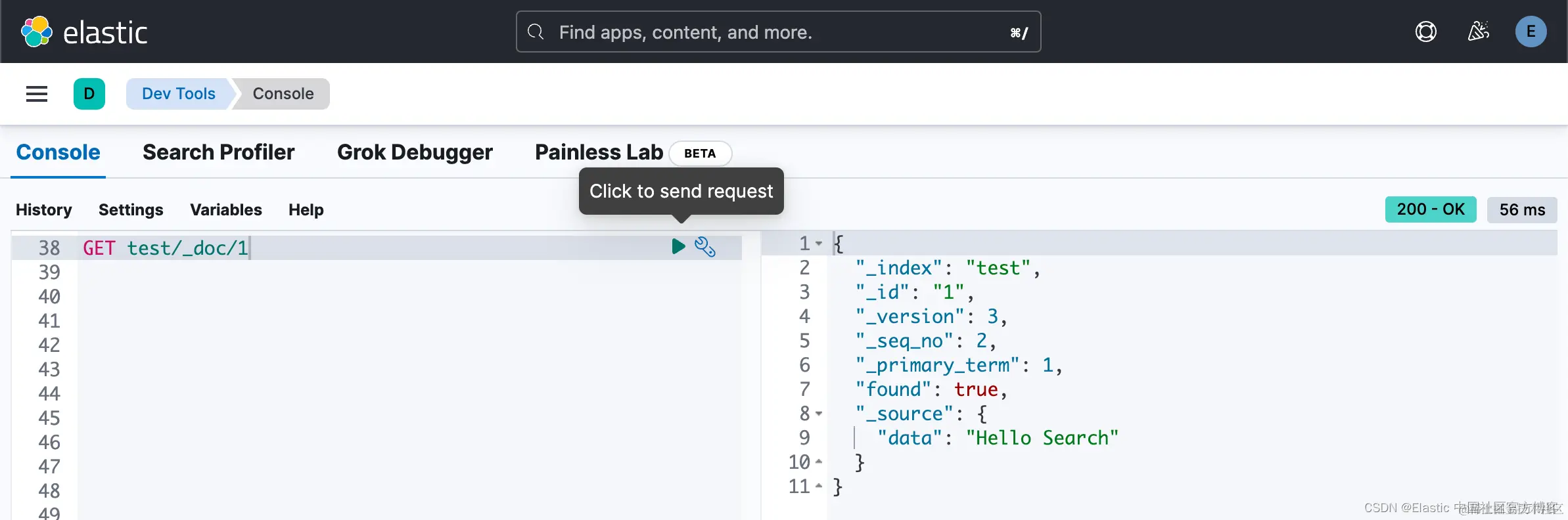This screenshot has width=1568, height=520.
Task: Open the user avatar E menu
Action: [1531, 32]
